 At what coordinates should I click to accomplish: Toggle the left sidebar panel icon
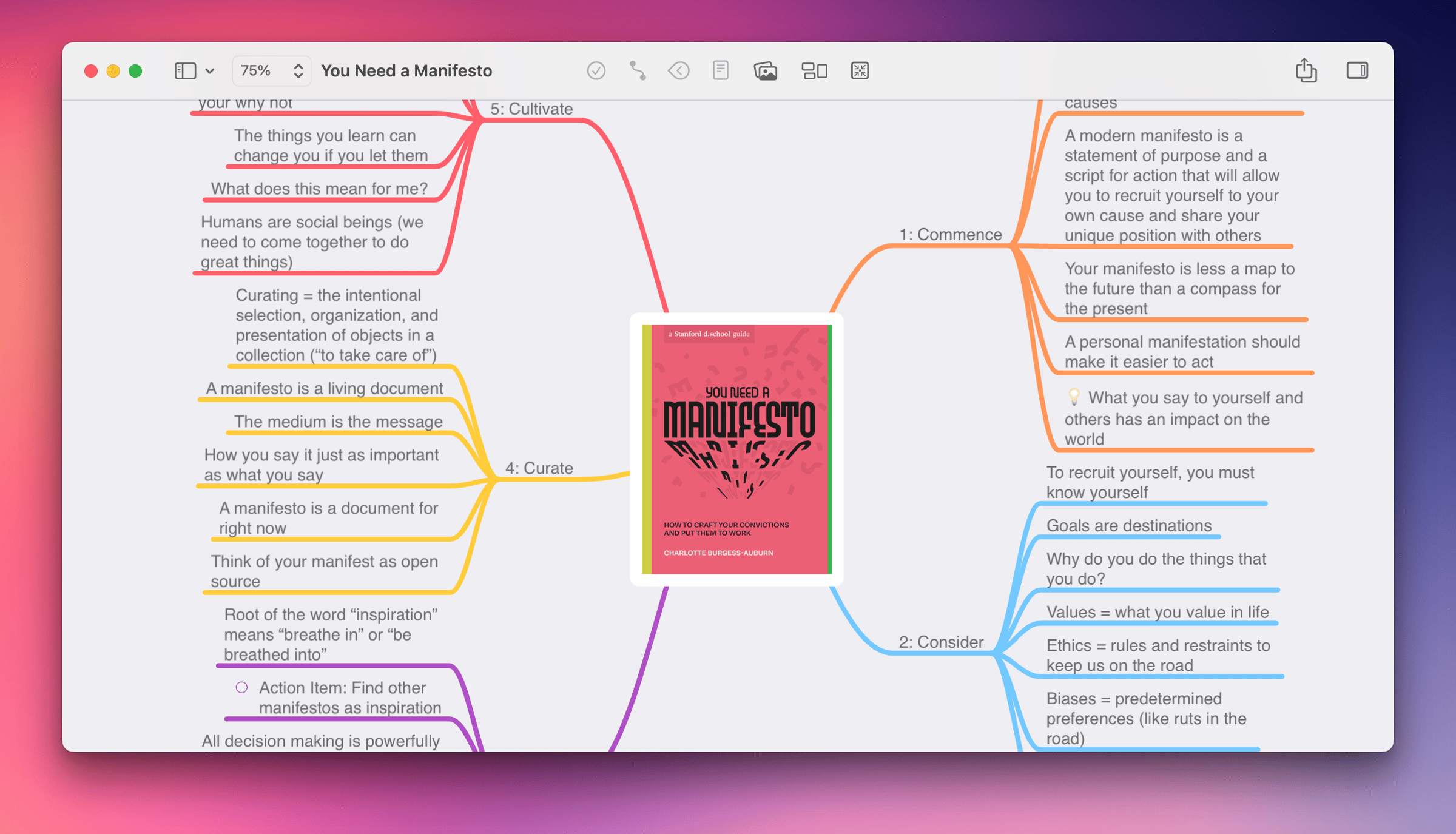[x=185, y=71]
